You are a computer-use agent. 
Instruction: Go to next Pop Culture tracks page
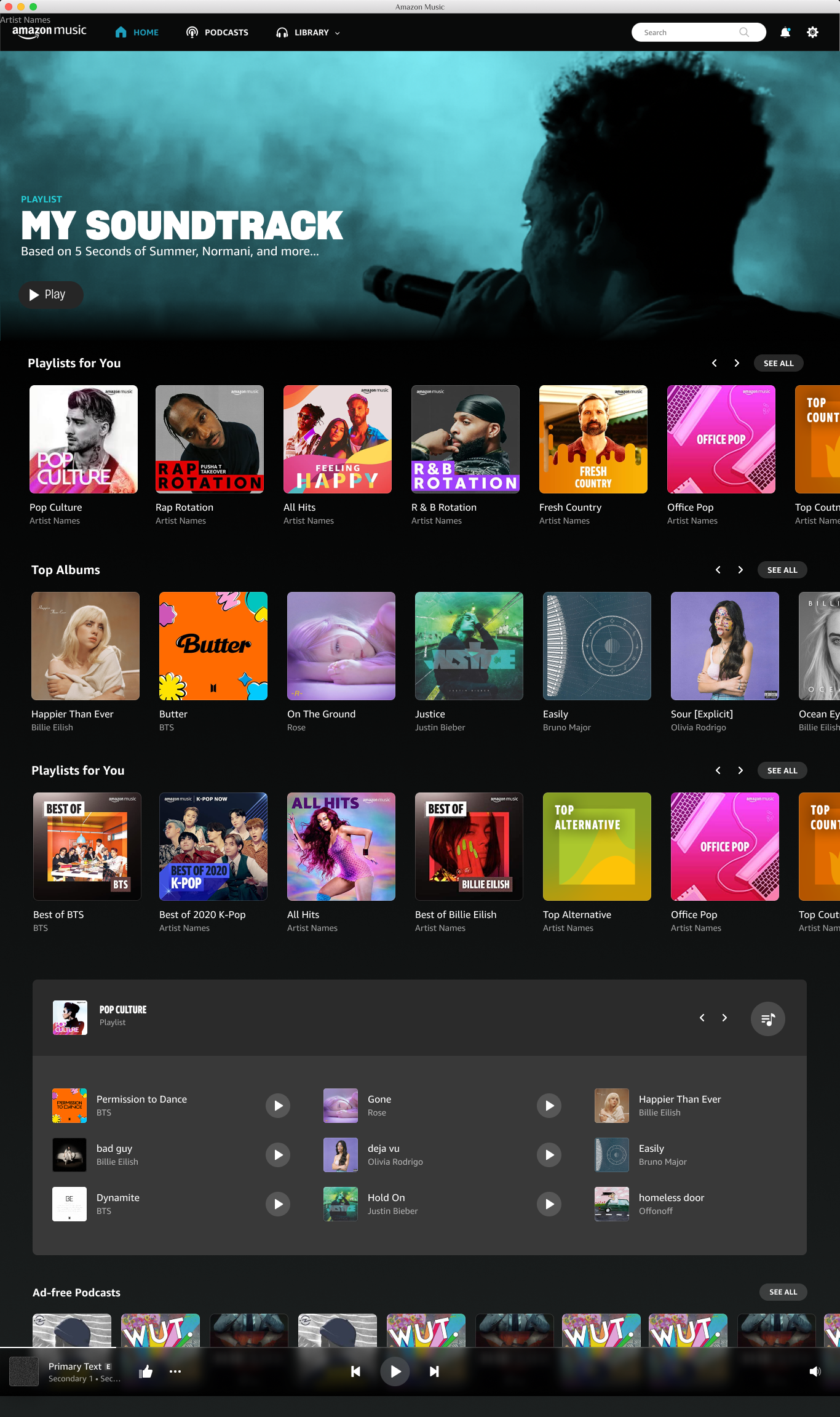724,1018
